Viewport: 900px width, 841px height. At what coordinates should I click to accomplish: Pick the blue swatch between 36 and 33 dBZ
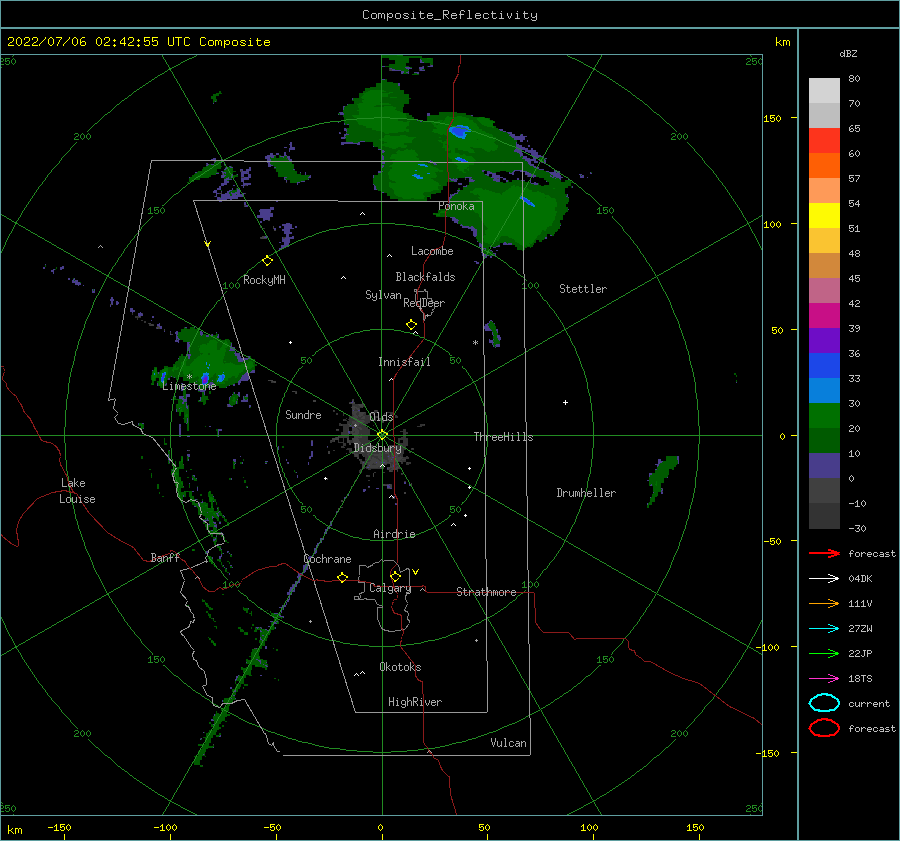point(824,366)
